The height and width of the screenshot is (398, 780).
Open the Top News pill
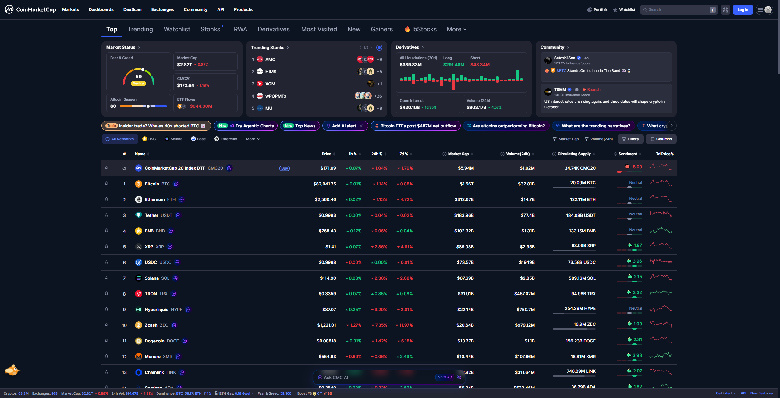pos(299,126)
